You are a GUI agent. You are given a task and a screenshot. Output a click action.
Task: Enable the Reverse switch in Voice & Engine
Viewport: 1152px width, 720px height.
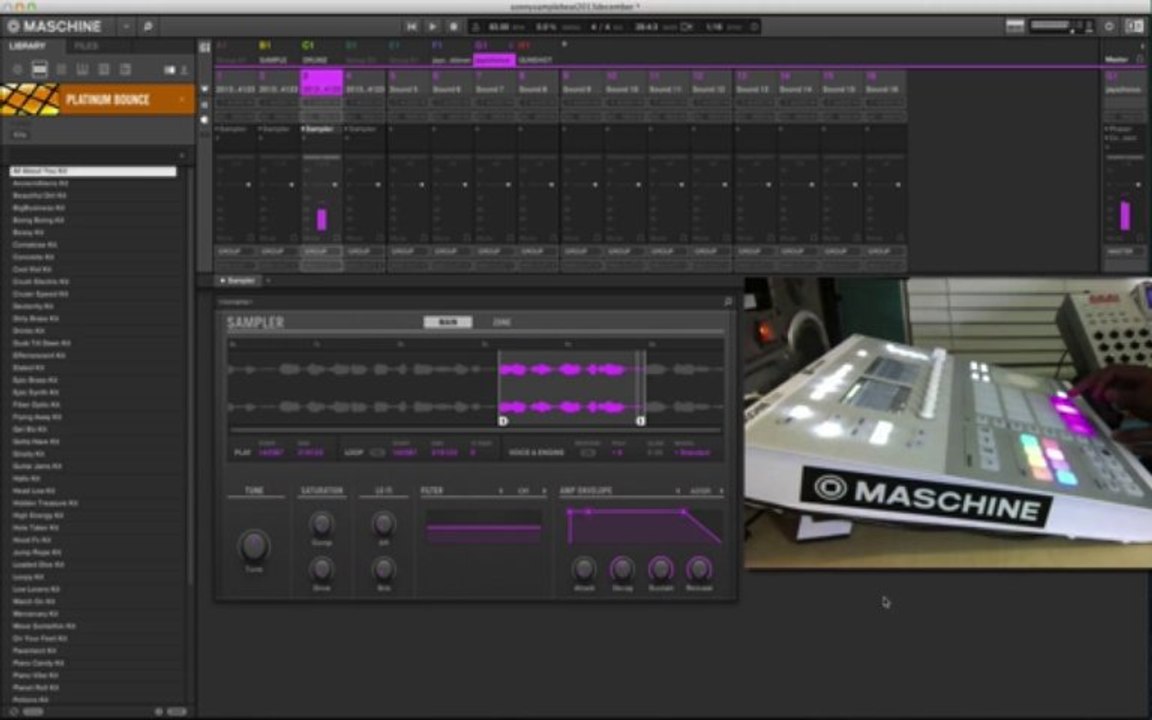[x=588, y=453]
